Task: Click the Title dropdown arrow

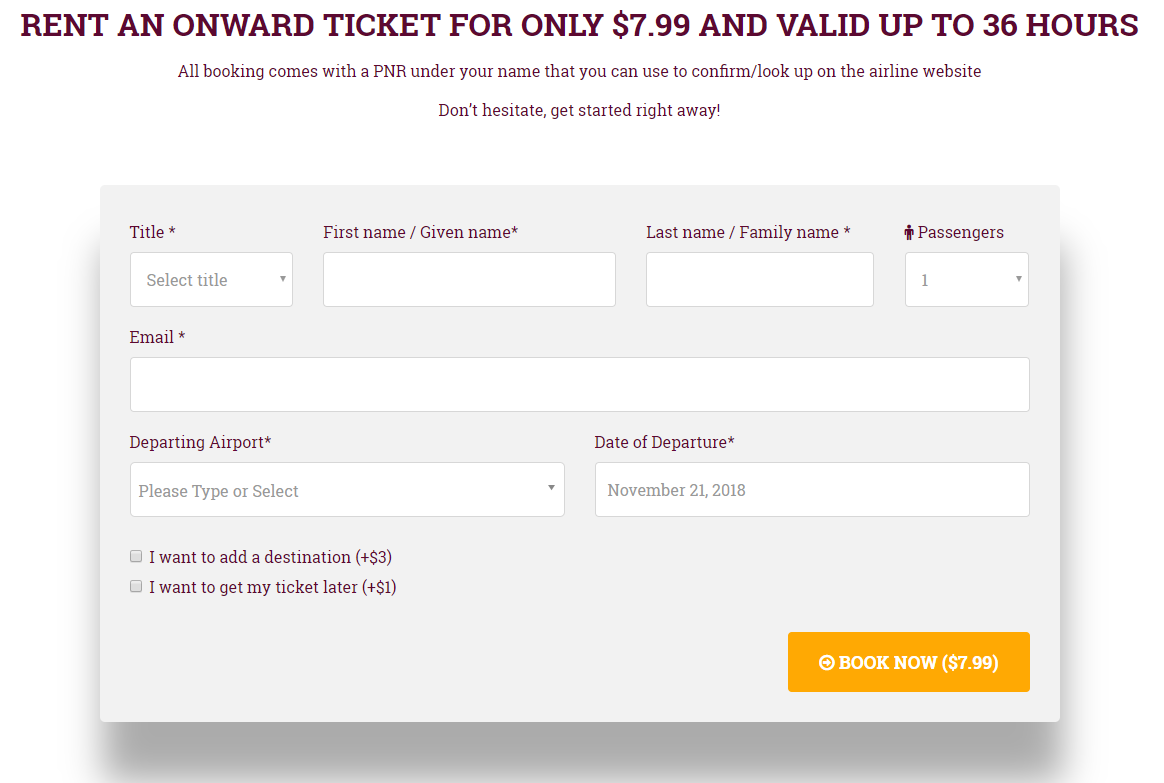Action: click(x=283, y=279)
